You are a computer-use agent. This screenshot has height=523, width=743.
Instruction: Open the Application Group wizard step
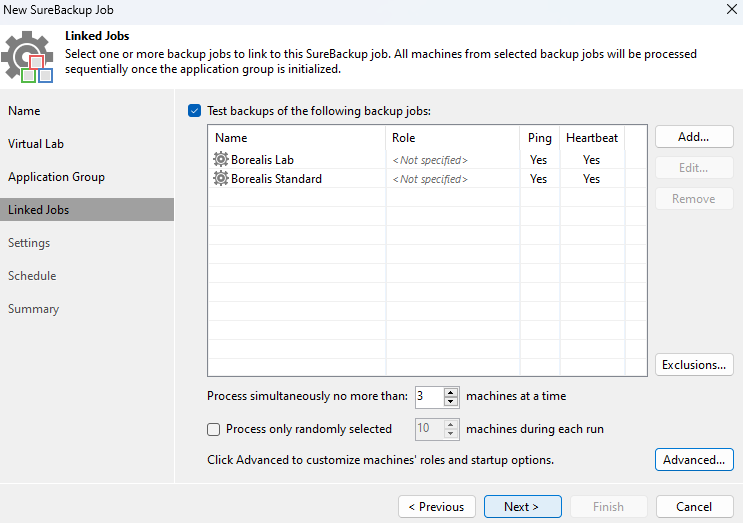pos(56,177)
